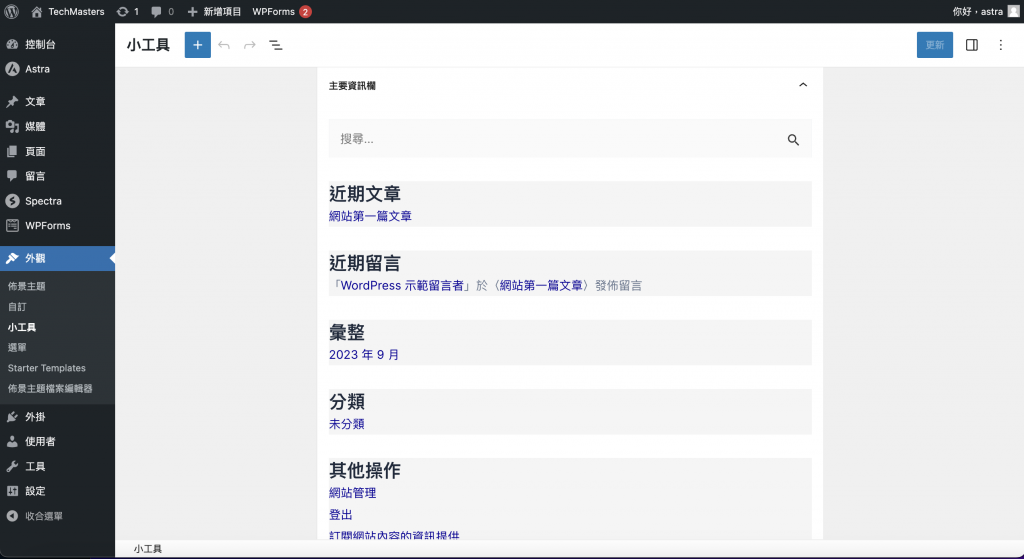Image resolution: width=1024 pixels, height=559 pixels.
Task: Open the 新增項目 add-new menu
Action: tap(214, 11)
